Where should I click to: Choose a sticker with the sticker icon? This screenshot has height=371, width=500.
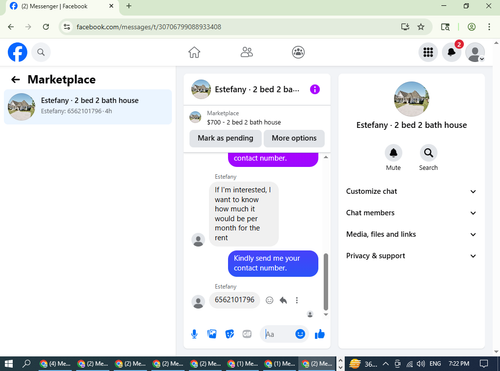[x=229, y=334]
